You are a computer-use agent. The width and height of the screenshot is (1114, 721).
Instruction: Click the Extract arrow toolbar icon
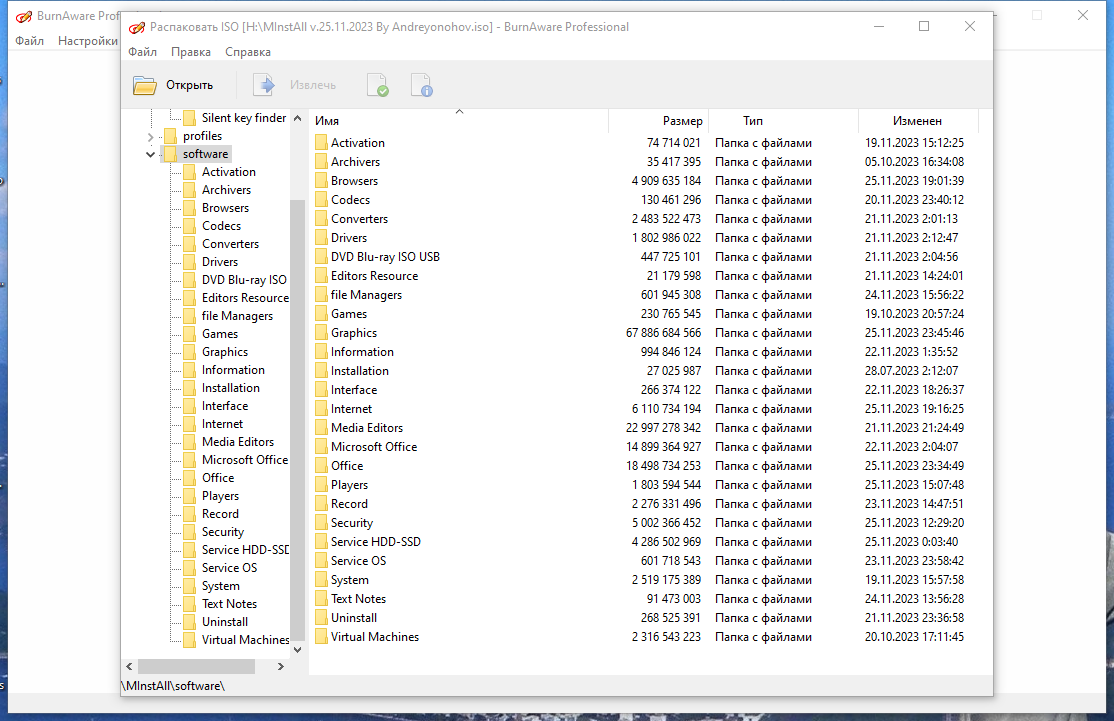click(x=264, y=85)
